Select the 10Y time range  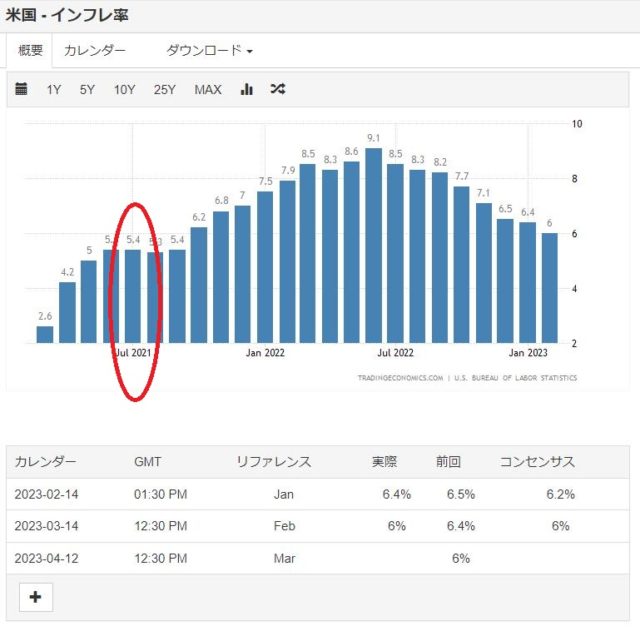pyautogui.click(x=124, y=90)
